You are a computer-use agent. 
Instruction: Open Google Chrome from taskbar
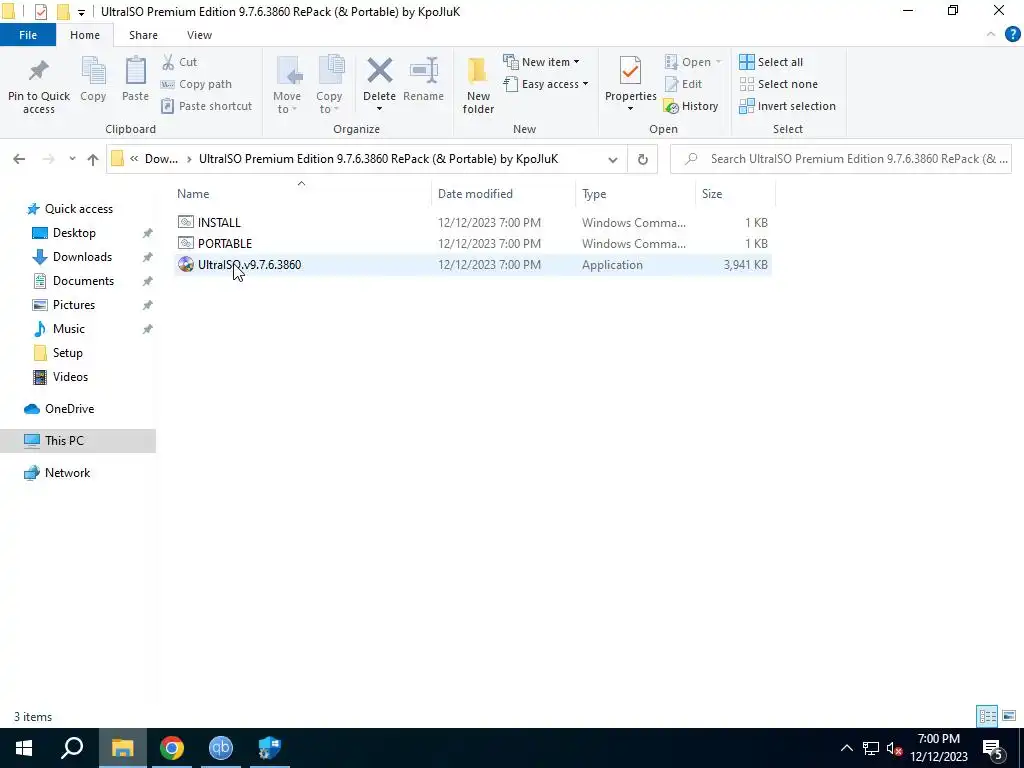click(x=172, y=748)
